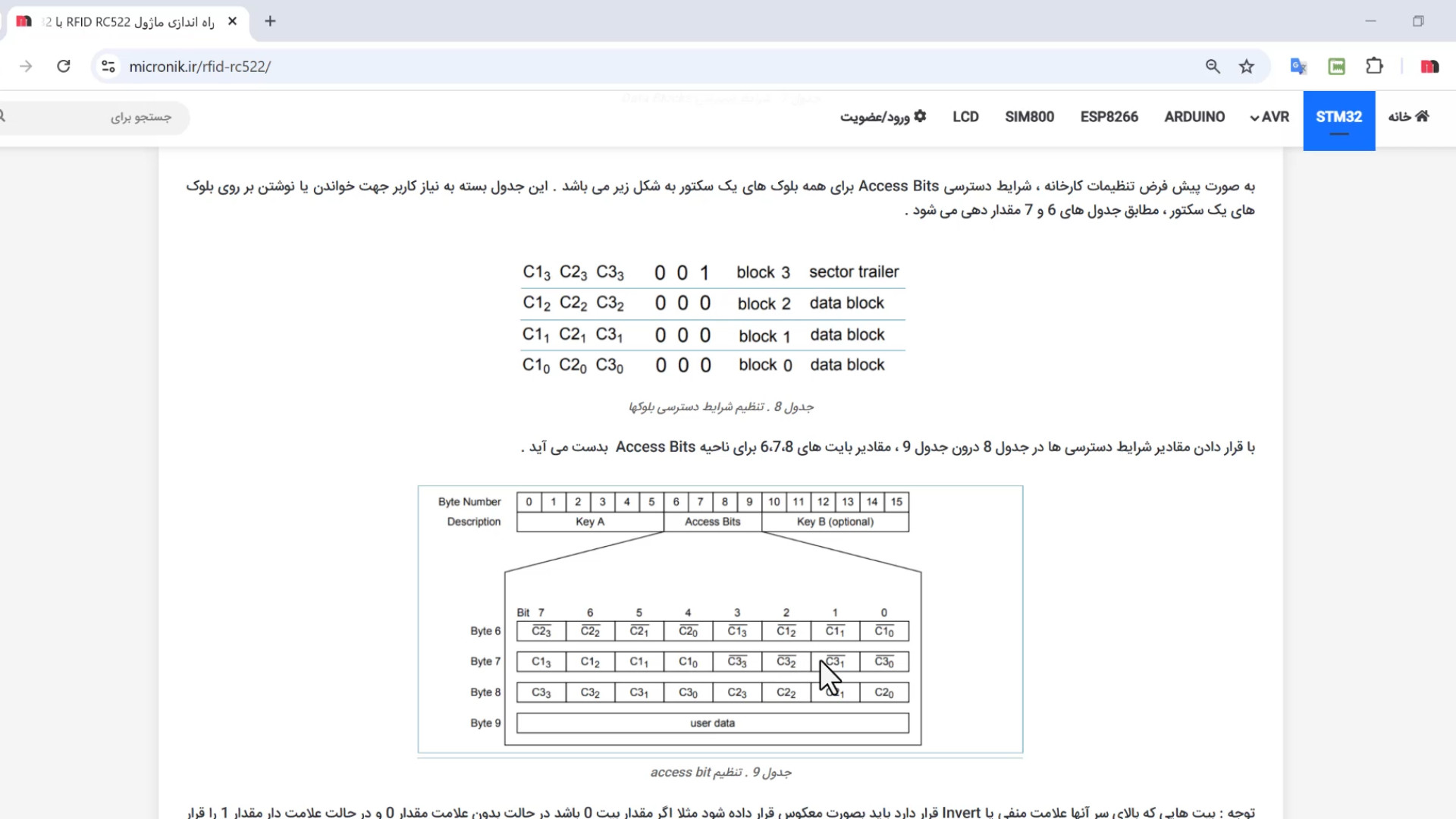Bookmark this page with the star icon
This screenshot has width=1456, height=819.
[1247, 67]
